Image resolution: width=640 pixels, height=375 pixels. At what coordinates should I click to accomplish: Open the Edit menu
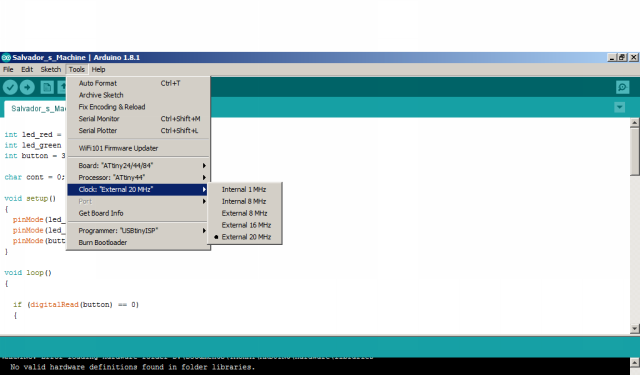tap(27, 69)
